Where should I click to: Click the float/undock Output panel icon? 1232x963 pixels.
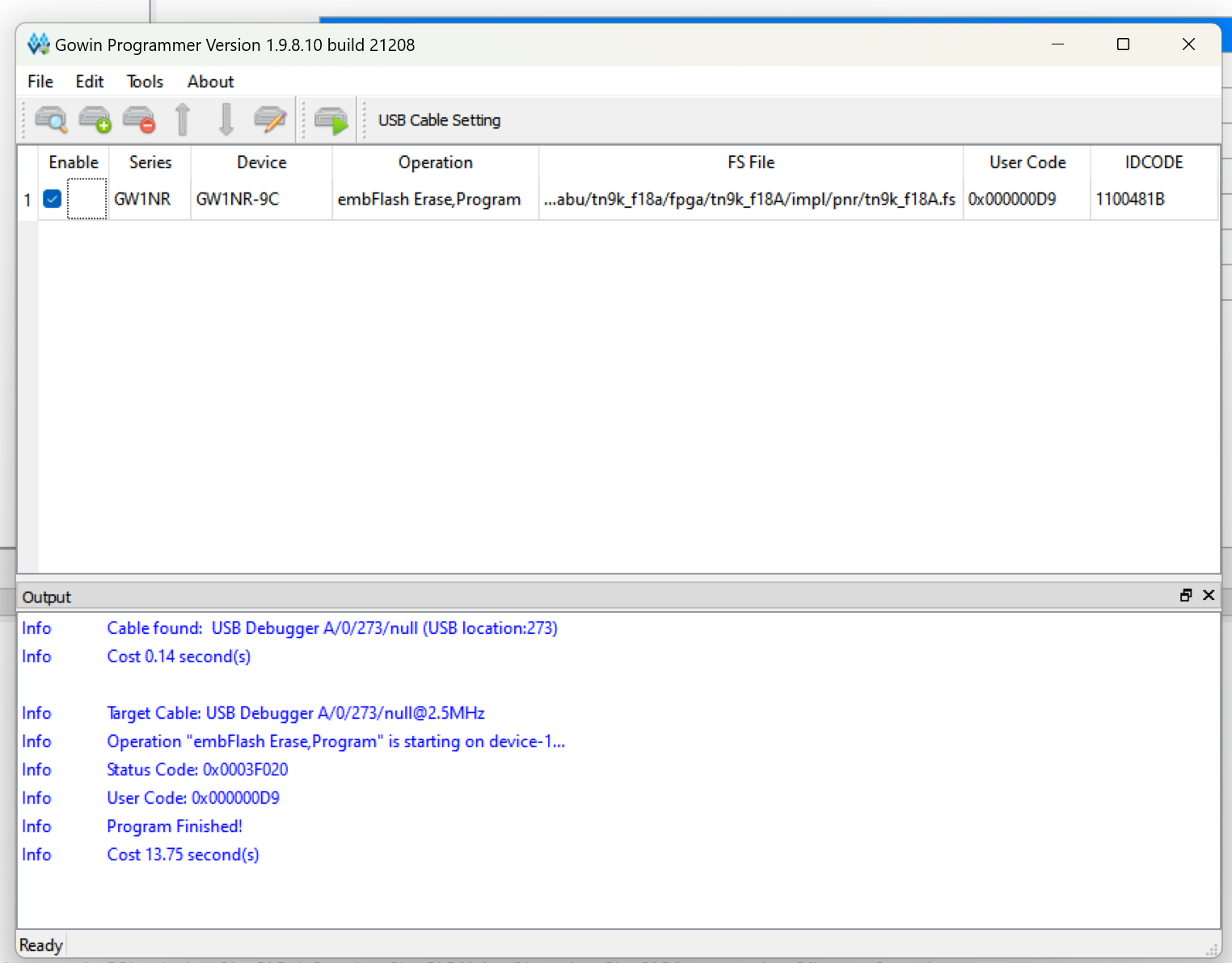tap(1186, 595)
